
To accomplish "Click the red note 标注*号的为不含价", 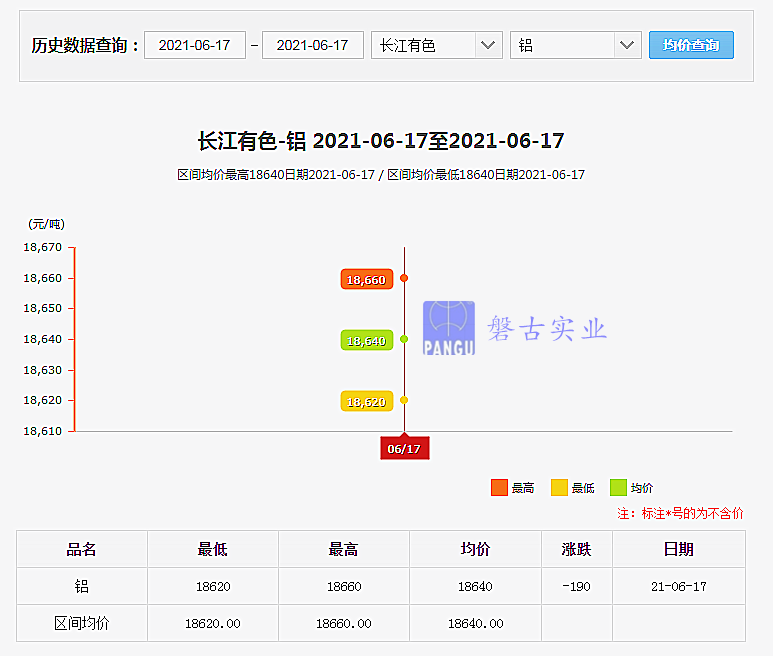I will (x=680, y=513).
